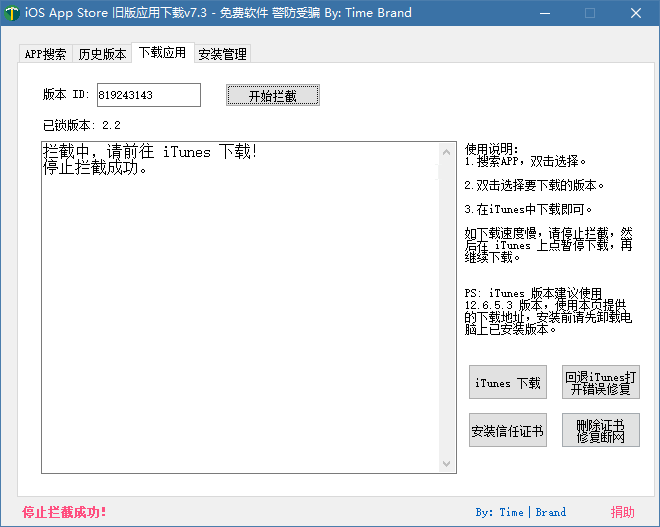This screenshot has height=527, width=660.
Task: Click instruction text 1.搜索APP，双击选择。
Action: (525, 161)
